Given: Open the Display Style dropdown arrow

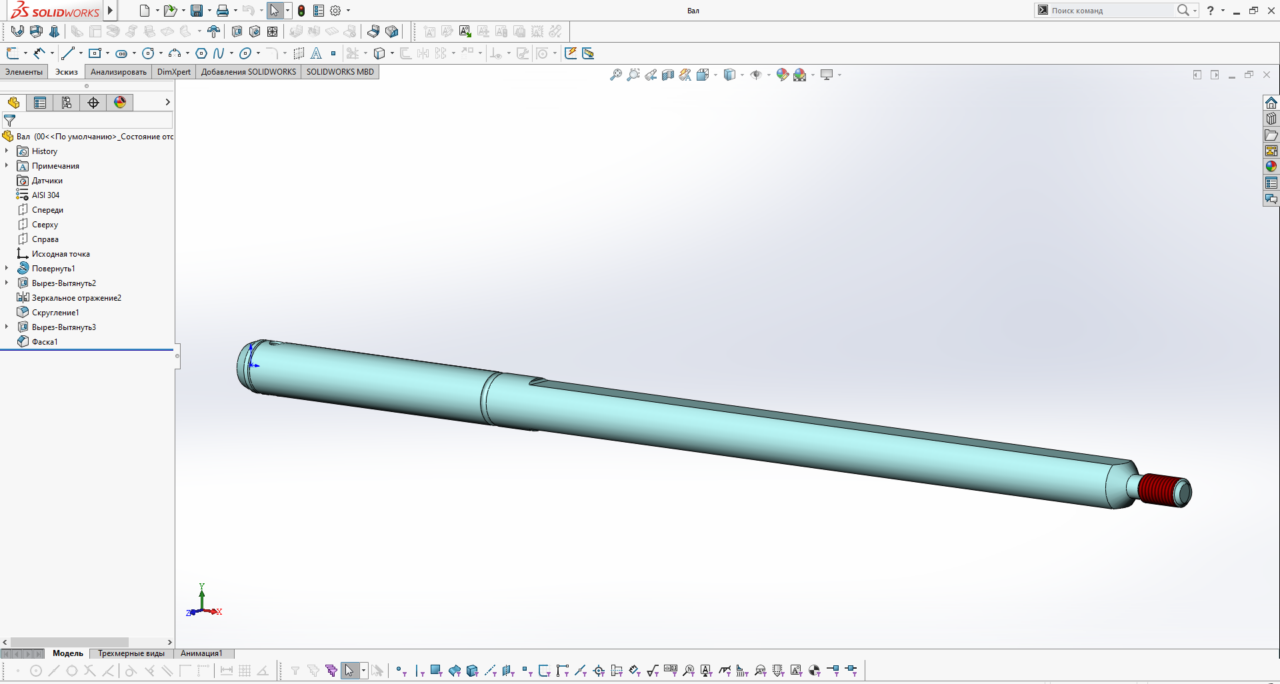Looking at the screenshot, I should [x=740, y=75].
